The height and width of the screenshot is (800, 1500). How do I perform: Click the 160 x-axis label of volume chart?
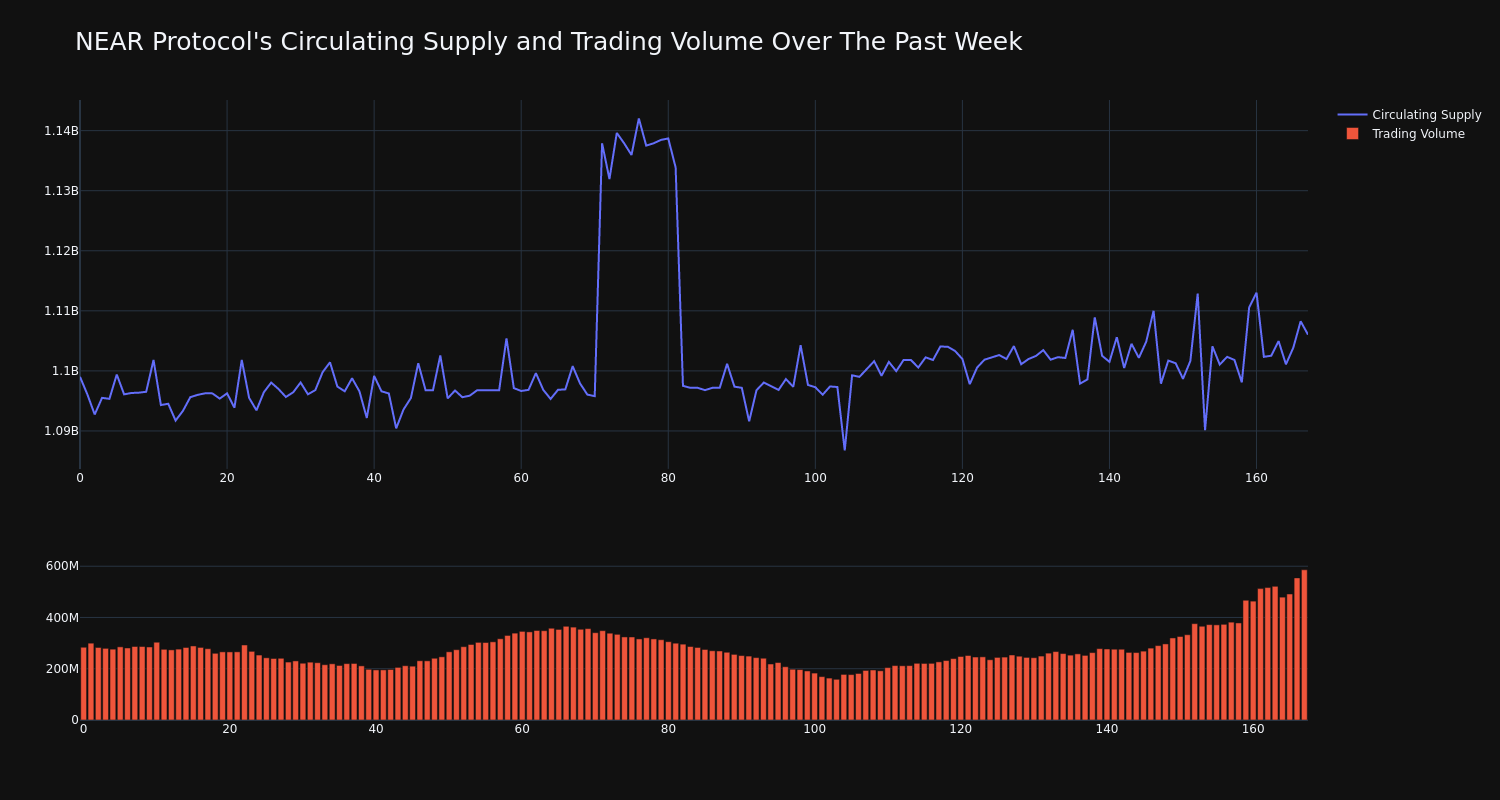coord(1253,729)
